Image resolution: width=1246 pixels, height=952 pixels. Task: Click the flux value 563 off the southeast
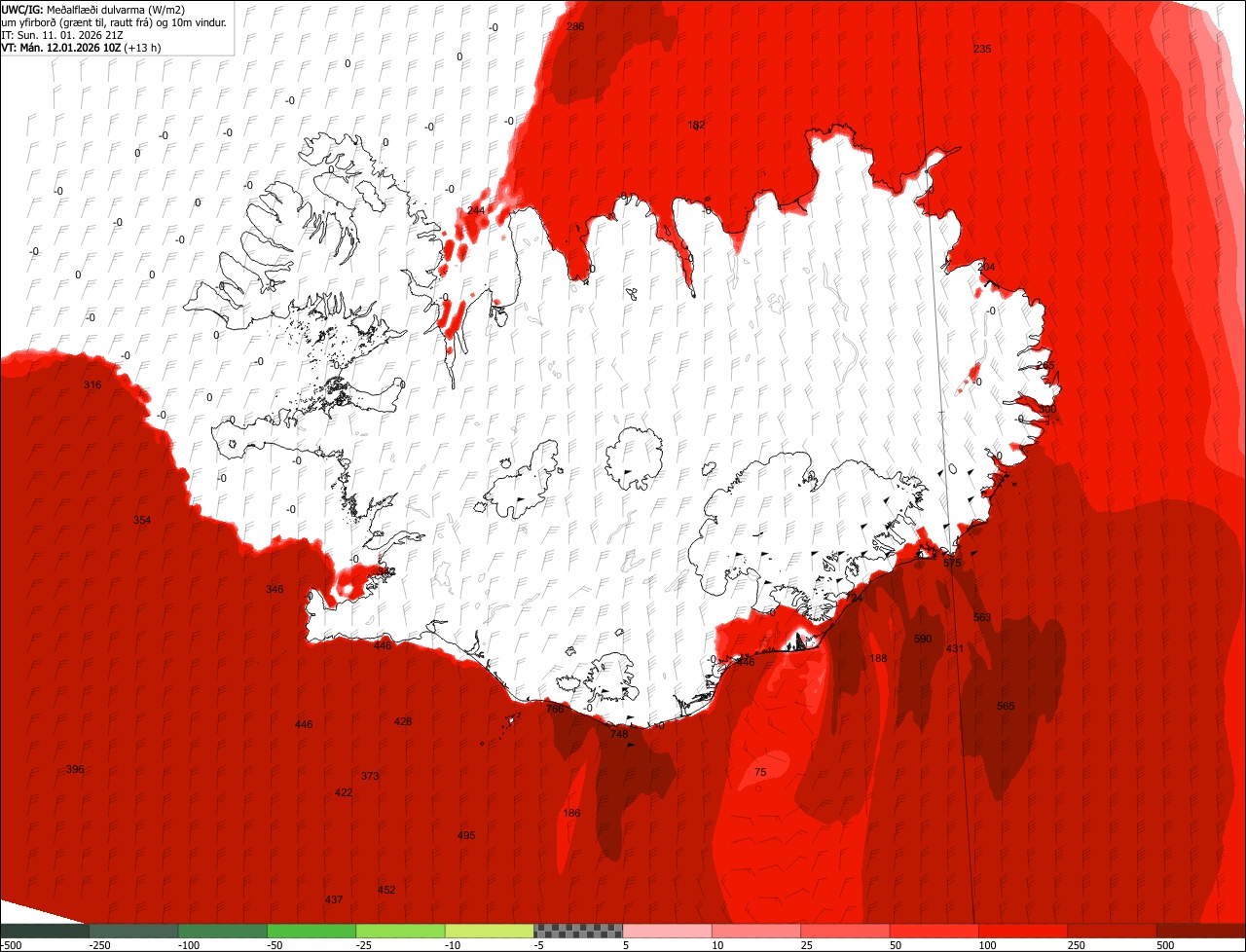982,617
